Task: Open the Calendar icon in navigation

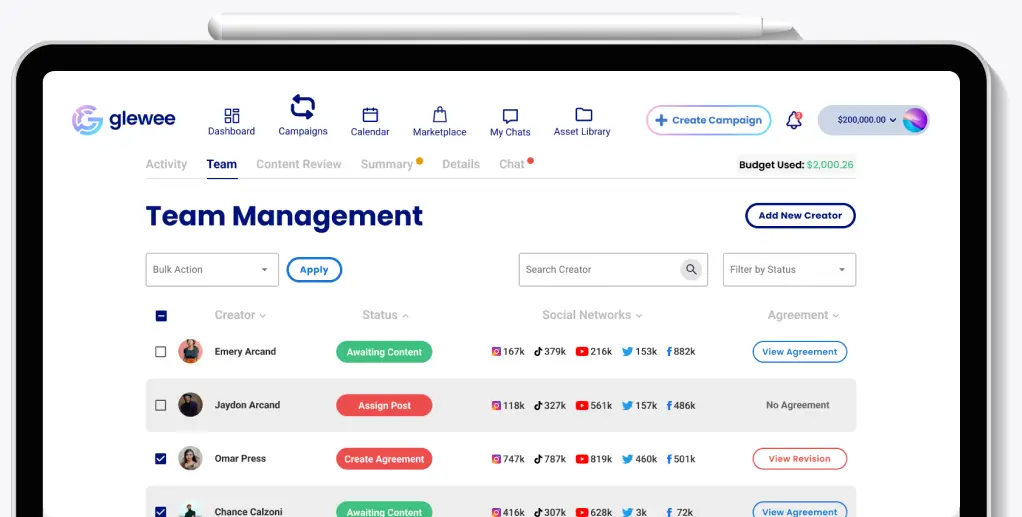Action: point(370,115)
